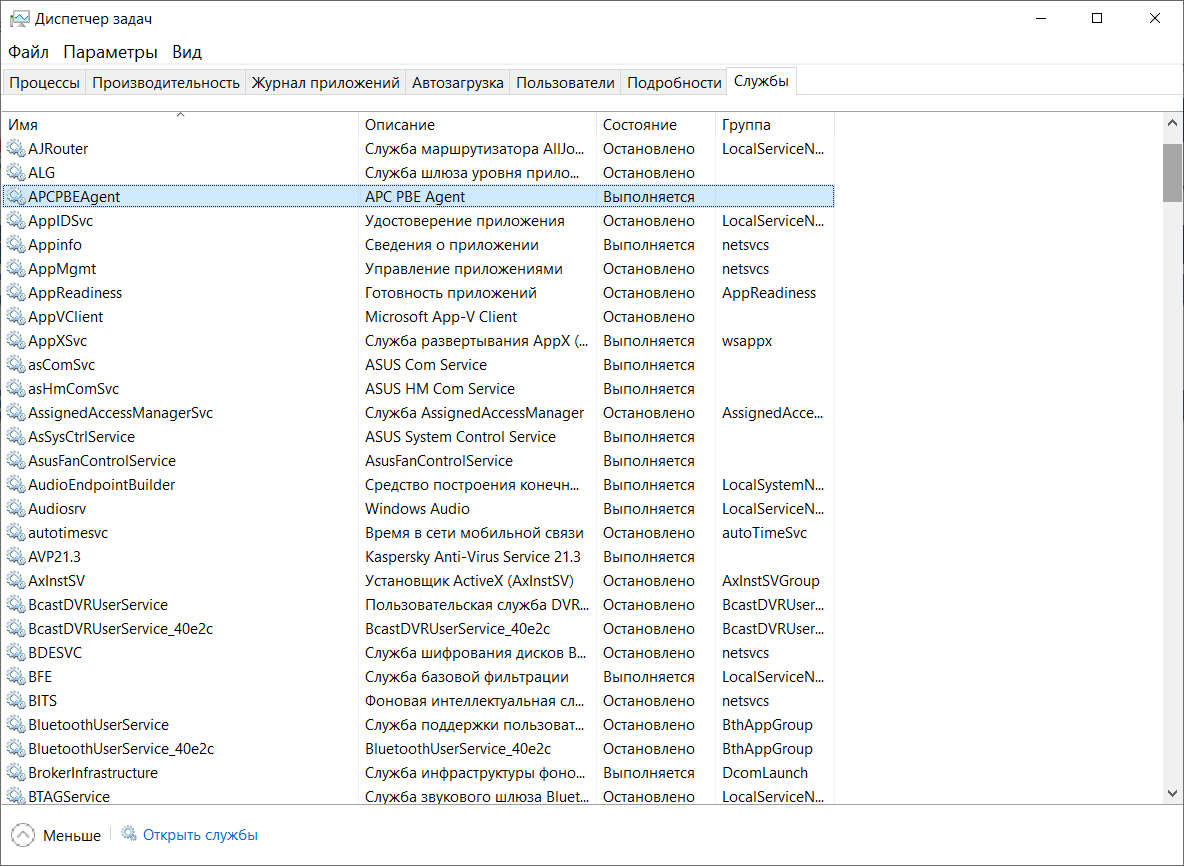Click the icon next to AppXSvc

tap(16, 340)
